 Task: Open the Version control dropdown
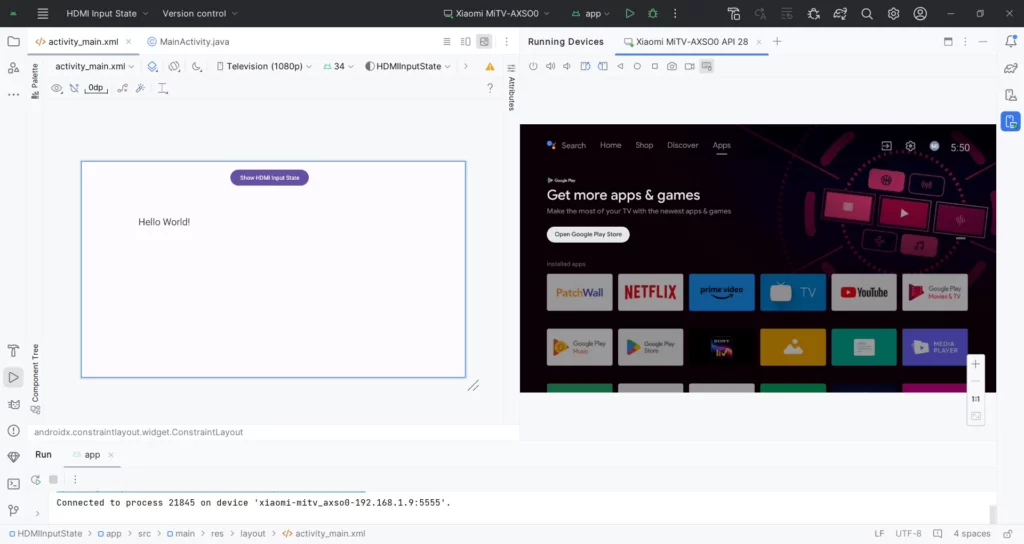click(200, 13)
